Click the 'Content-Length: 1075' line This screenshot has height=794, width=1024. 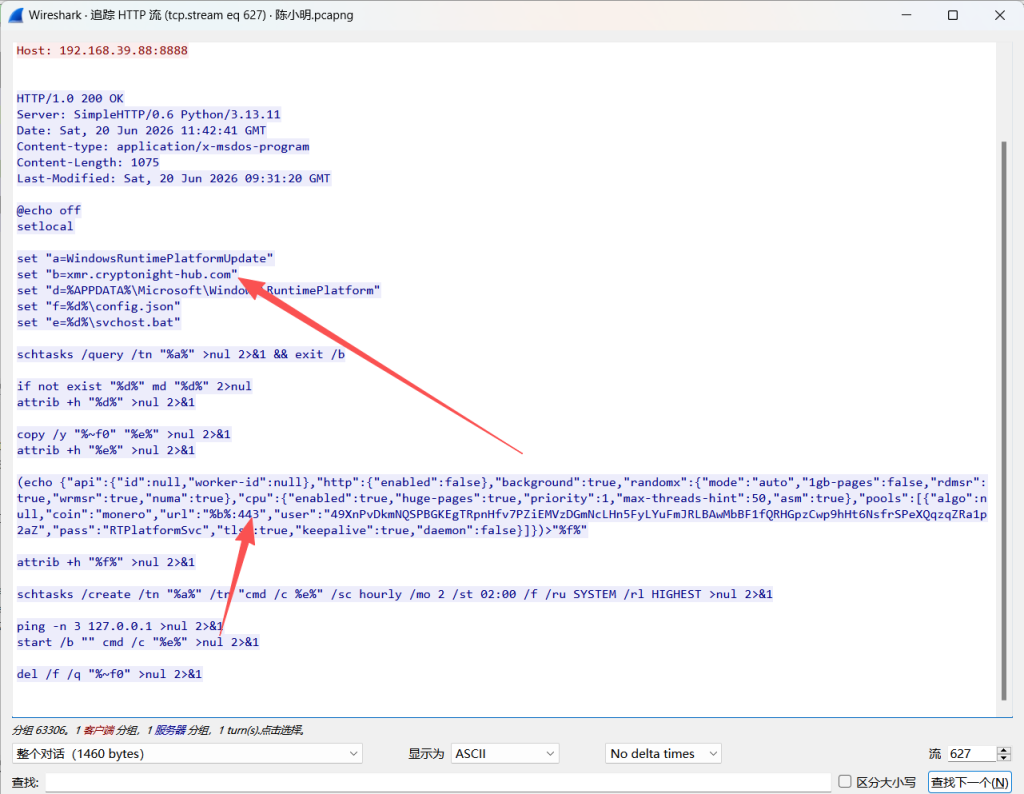click(x=88, y=162)
